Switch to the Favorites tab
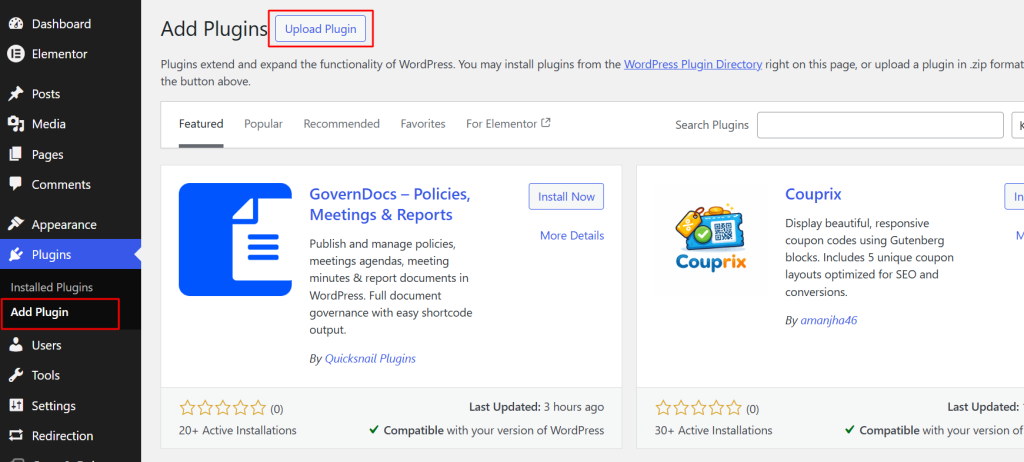Image resolution: width=1024 pixels, height=462 pixels. click(423, 124)
